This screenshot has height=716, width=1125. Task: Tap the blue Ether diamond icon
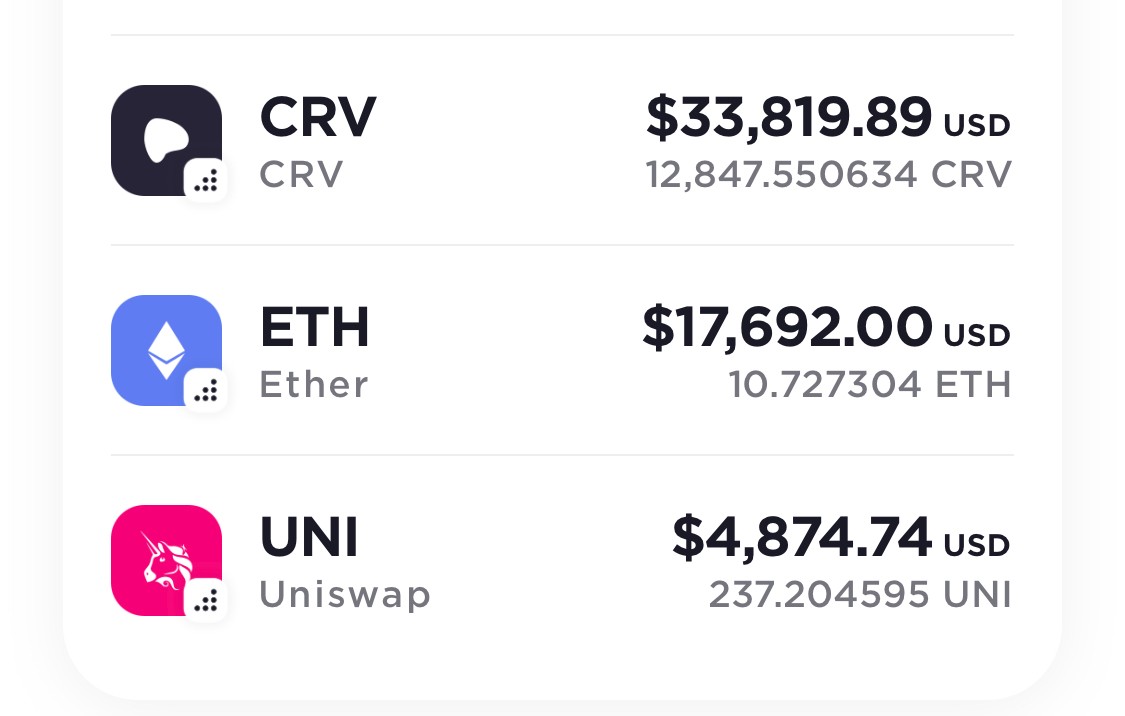tap(166, 350)
